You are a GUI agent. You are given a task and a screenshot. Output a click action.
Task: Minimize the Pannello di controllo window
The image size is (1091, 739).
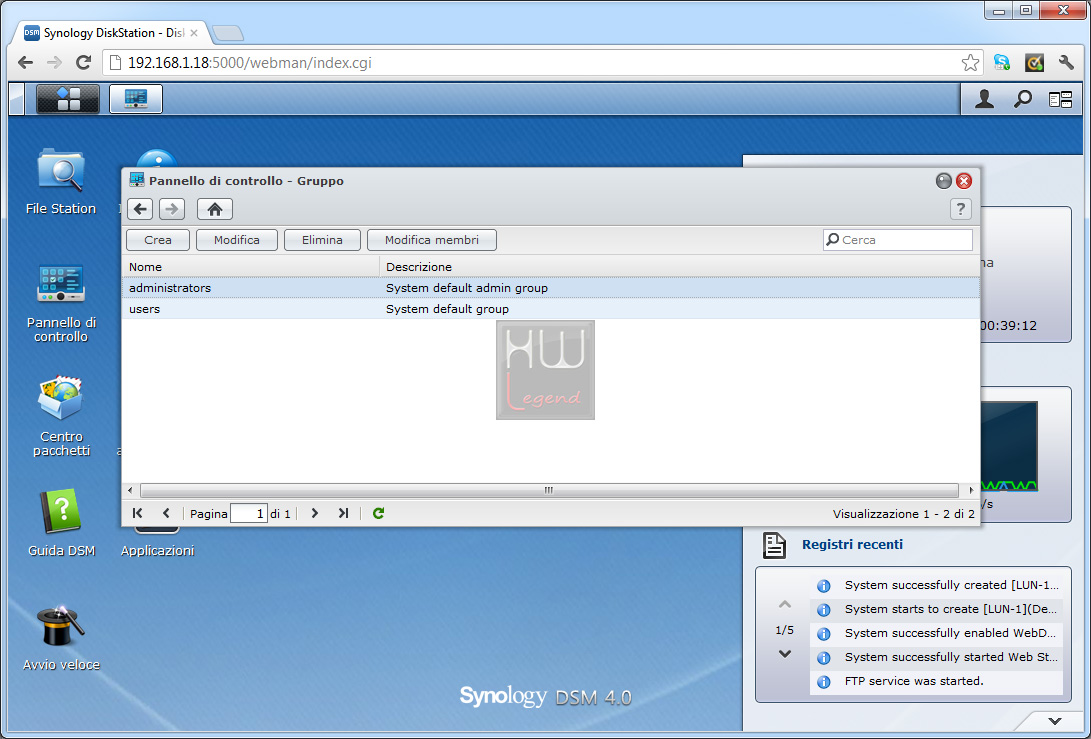(x=943, y=181)
